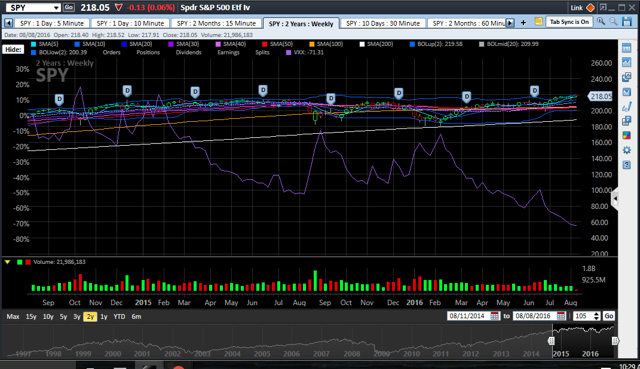Save the chart with floppy disk icon
Viewport: 640px width, 369px height.
tap(627, 22)
